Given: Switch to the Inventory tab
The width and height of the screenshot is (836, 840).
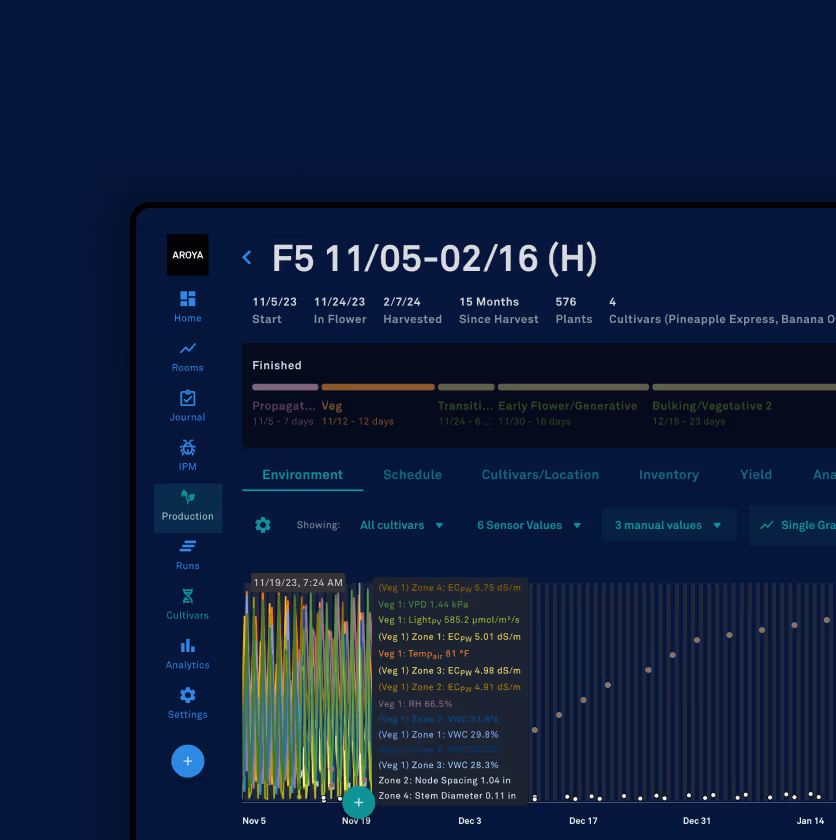Looking at the screenshot, I should click(x=668, y=475).
